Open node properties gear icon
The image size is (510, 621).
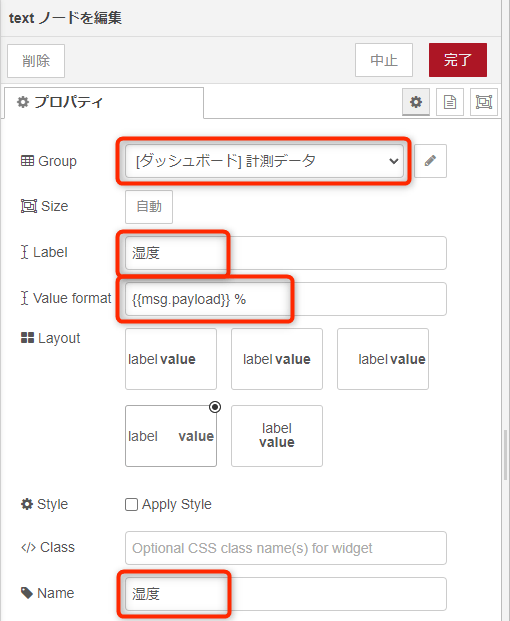click(416, 102)
